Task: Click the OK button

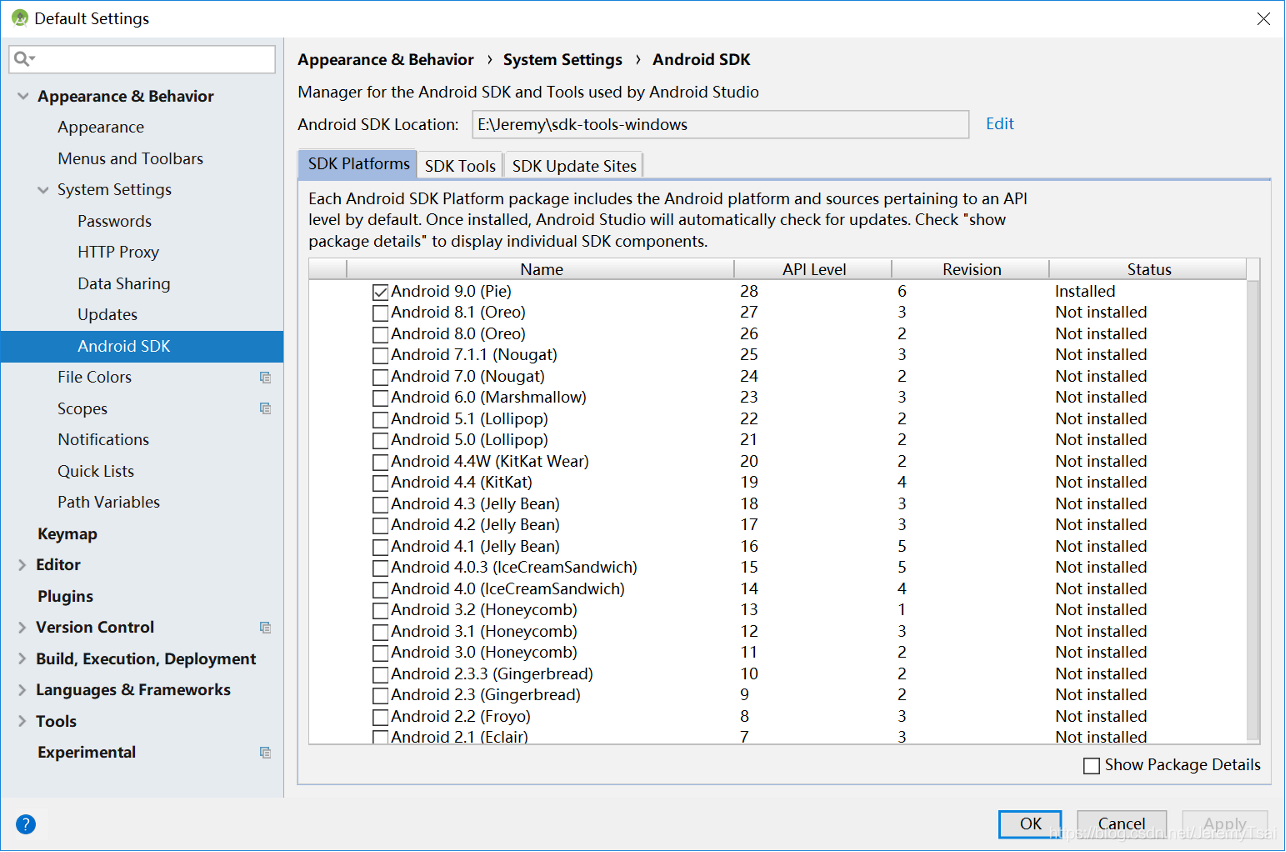Action: click(1030, 824)
